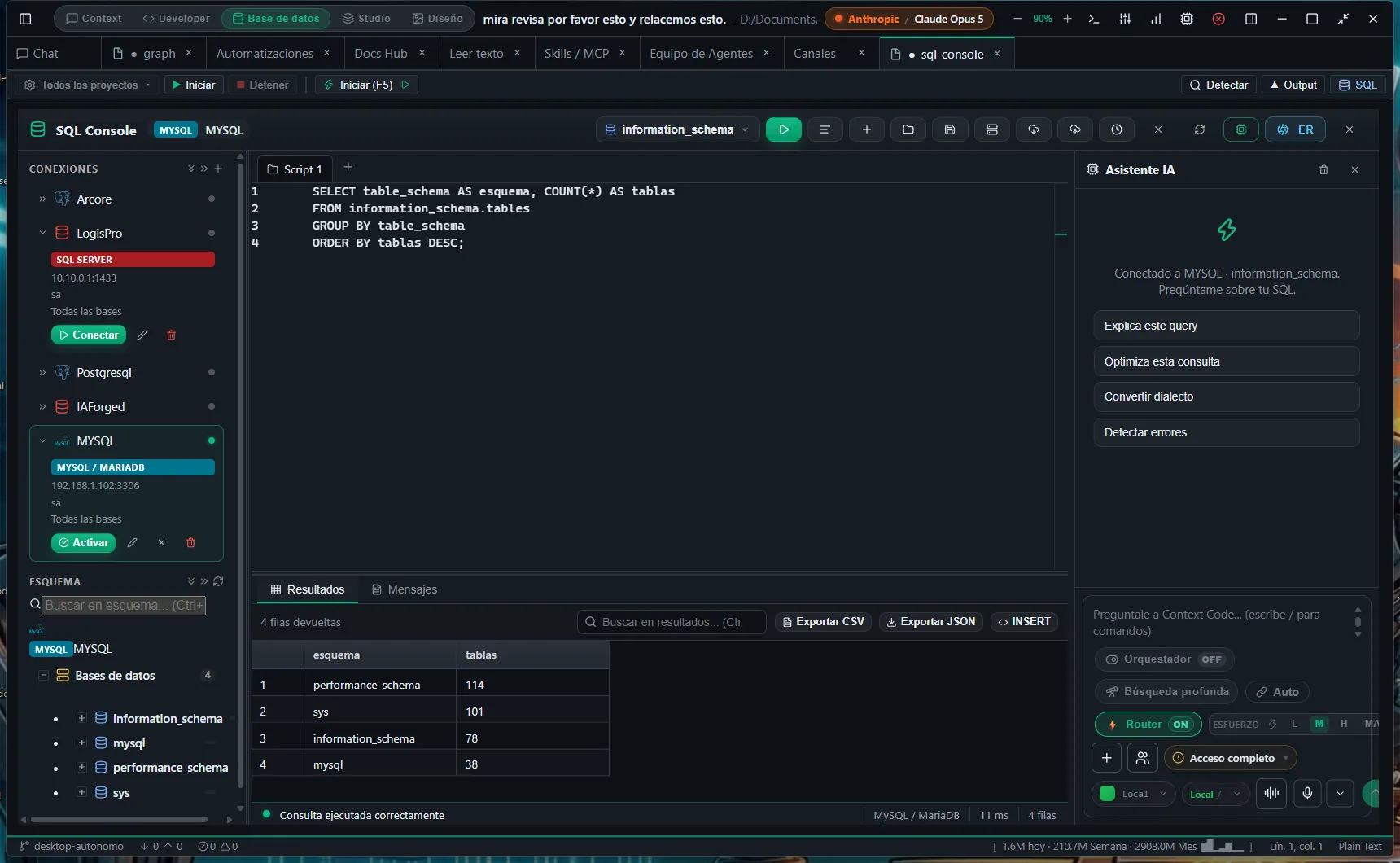1400x863 pixels.
Task: Select effort level L
Action: point(1294,724)
